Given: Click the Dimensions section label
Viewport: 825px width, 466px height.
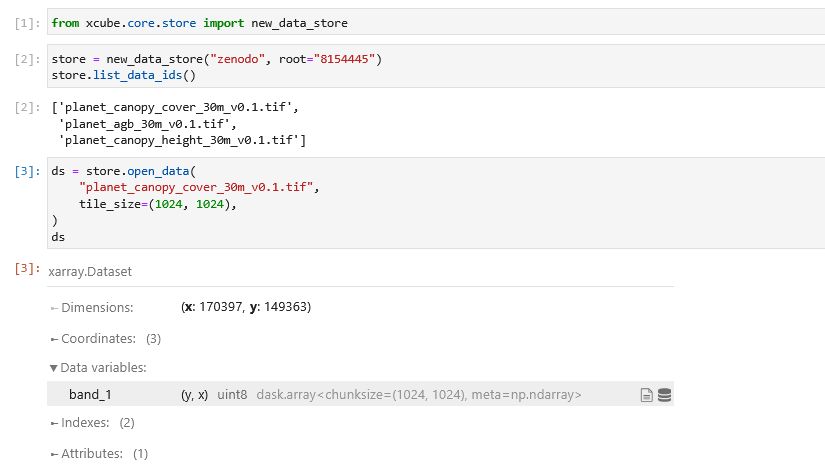Looking at the screenshot, I should (x=96, y=308).
